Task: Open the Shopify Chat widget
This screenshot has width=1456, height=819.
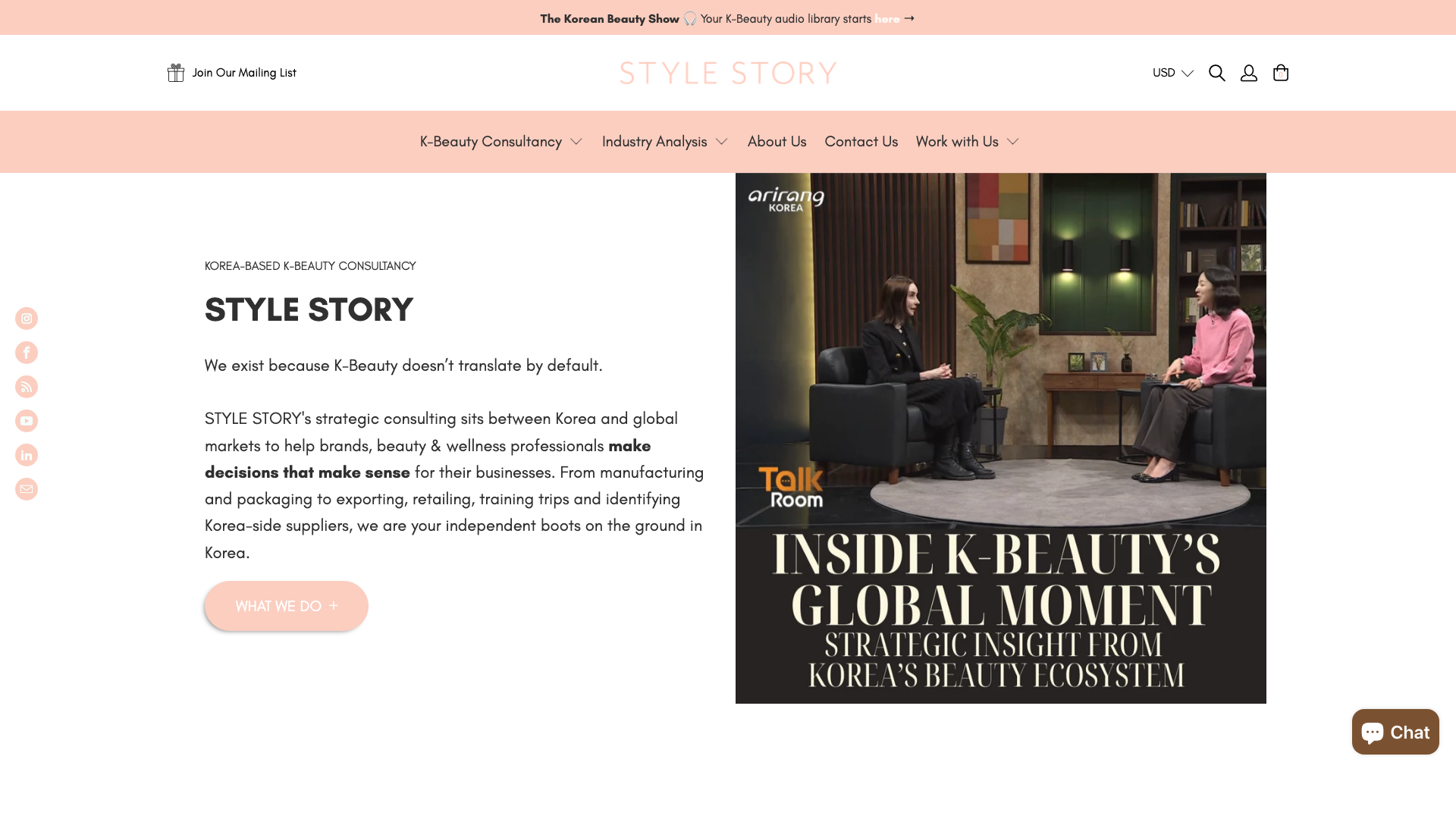Action: [1395, 732]
